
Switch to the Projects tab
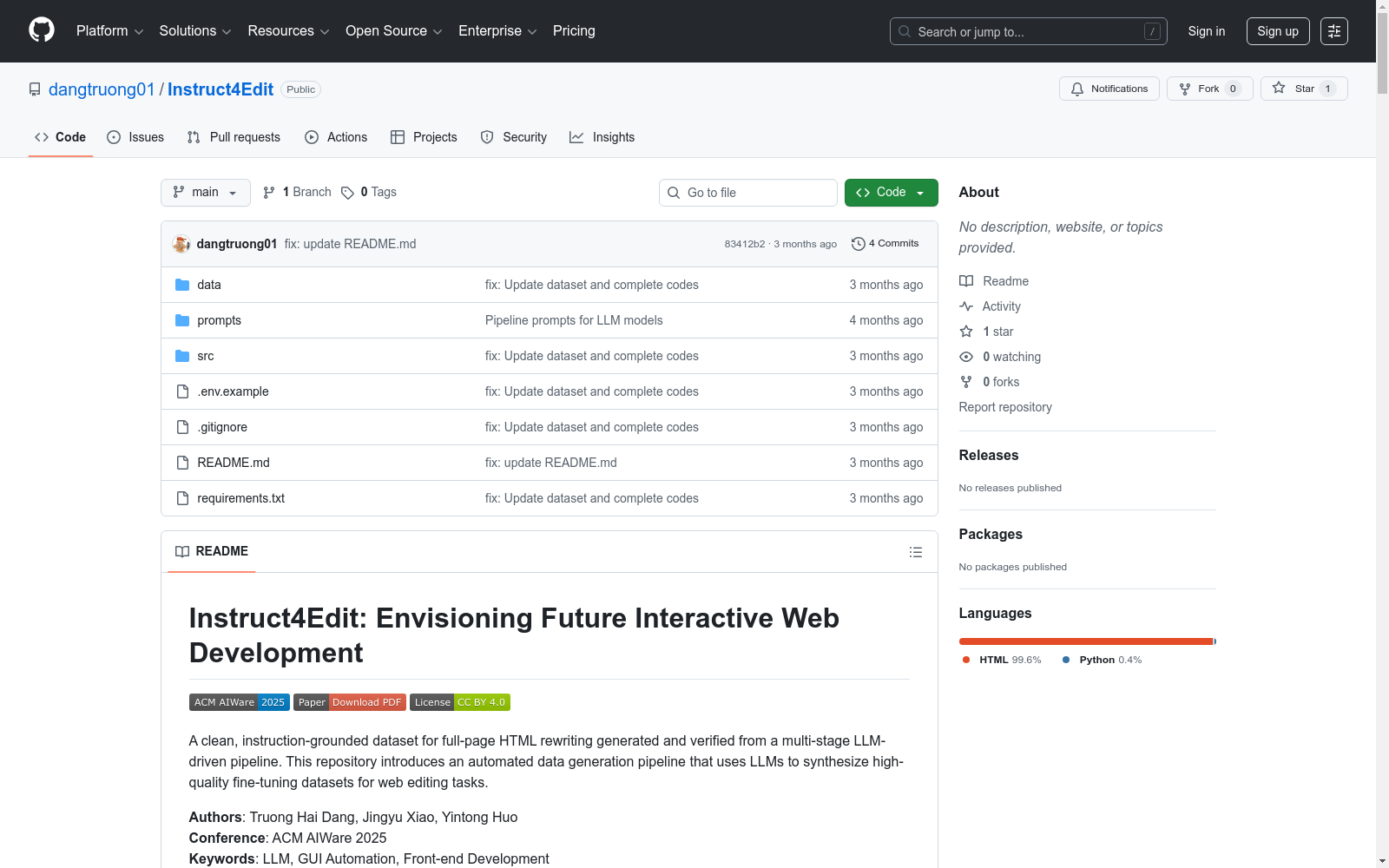(x=424, y=137)
